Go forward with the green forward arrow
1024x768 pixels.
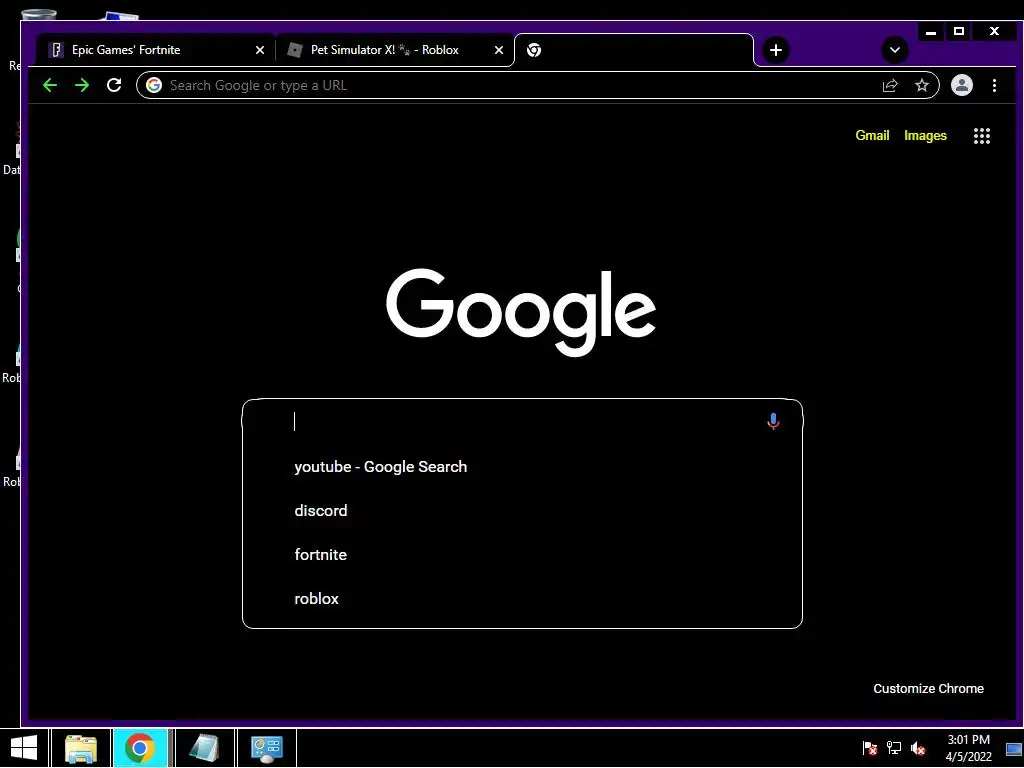coord(82,85)
